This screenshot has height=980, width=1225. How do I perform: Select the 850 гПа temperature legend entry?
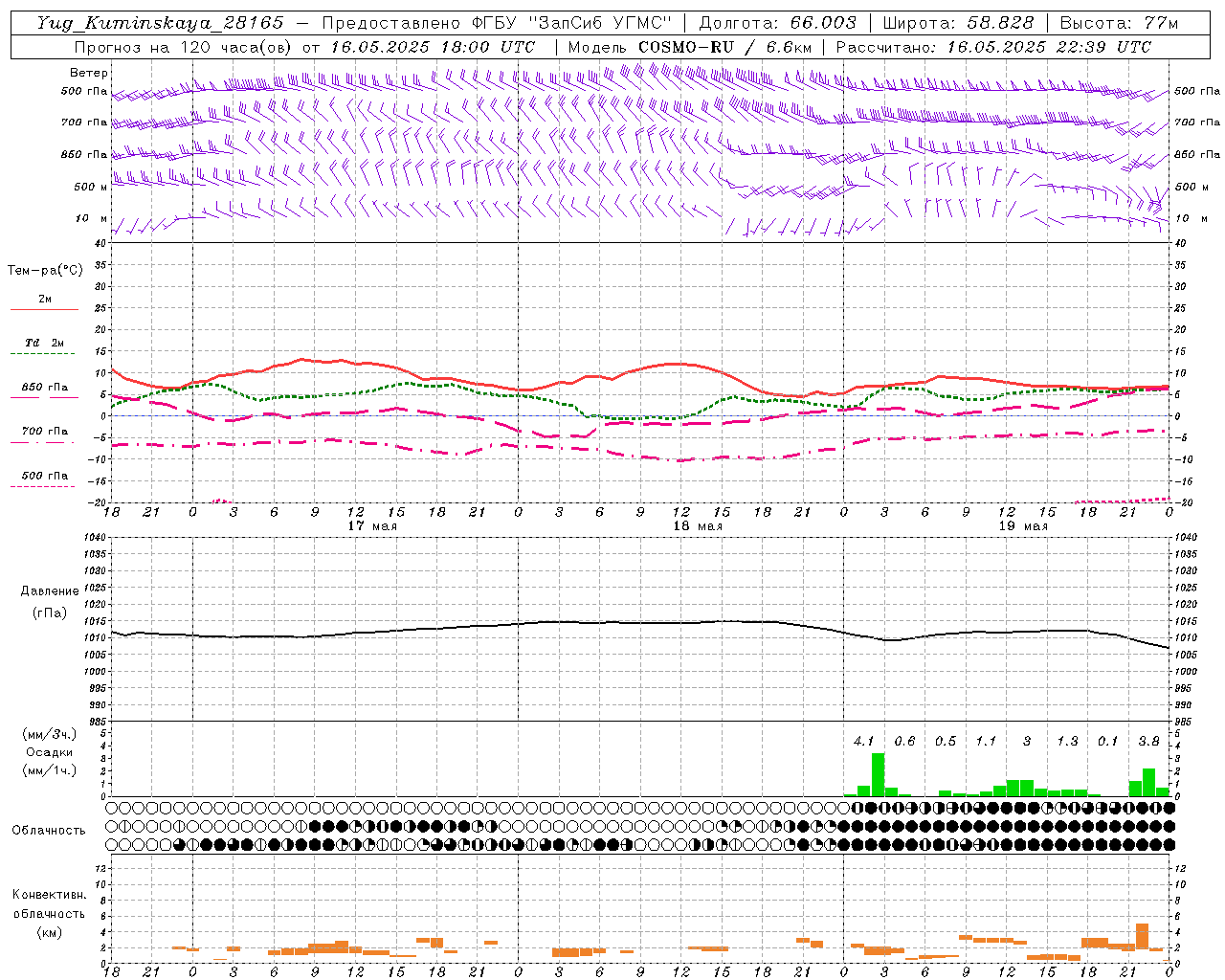(44, 388)
